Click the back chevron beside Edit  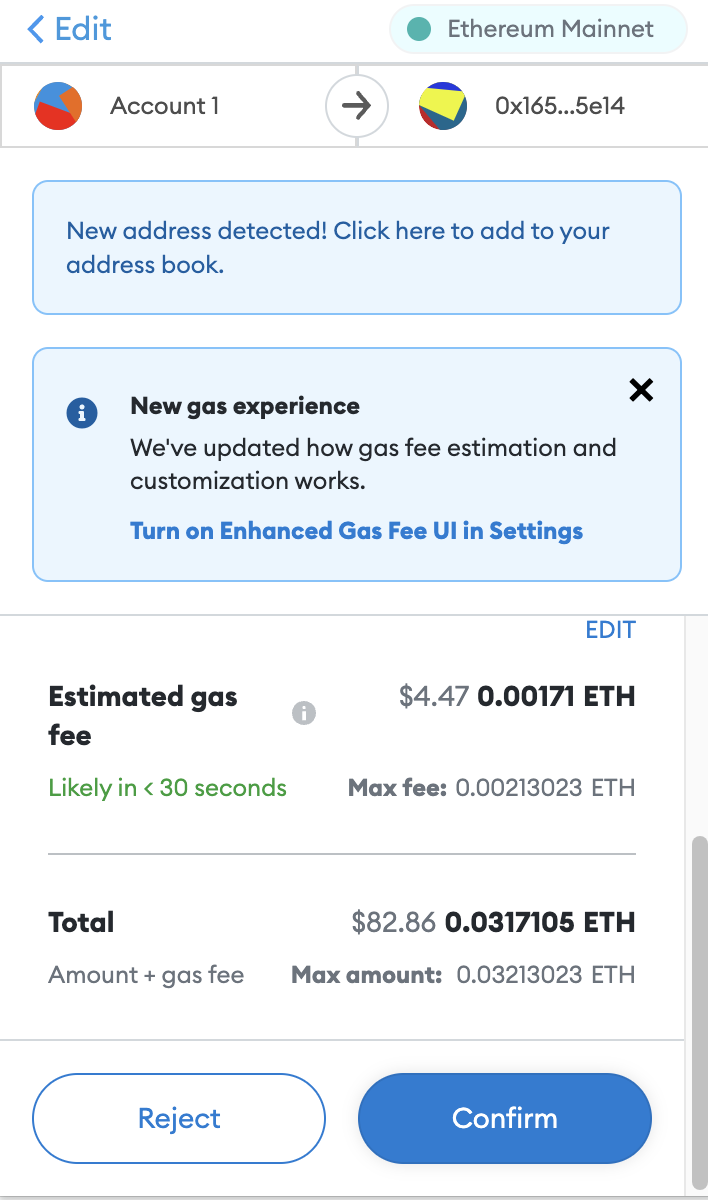tap(36, 29)
